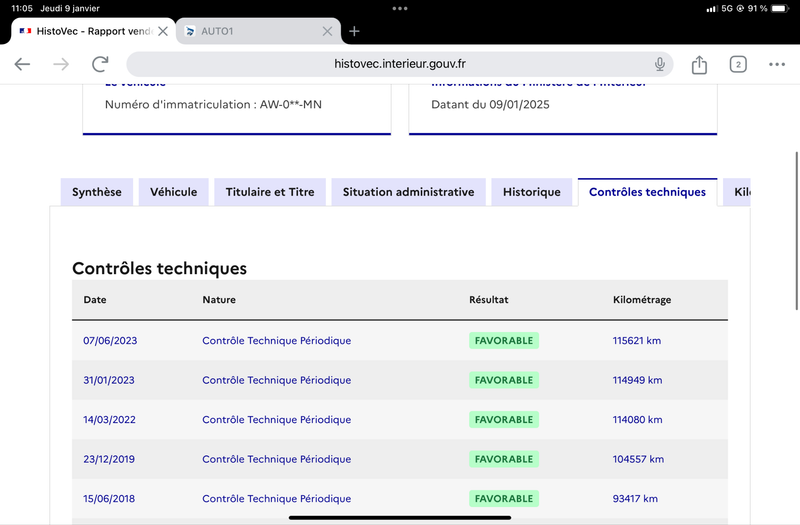This screenshot has width=800, height=525.
Task: Click the date 23/12/2019
Action: 109,459
